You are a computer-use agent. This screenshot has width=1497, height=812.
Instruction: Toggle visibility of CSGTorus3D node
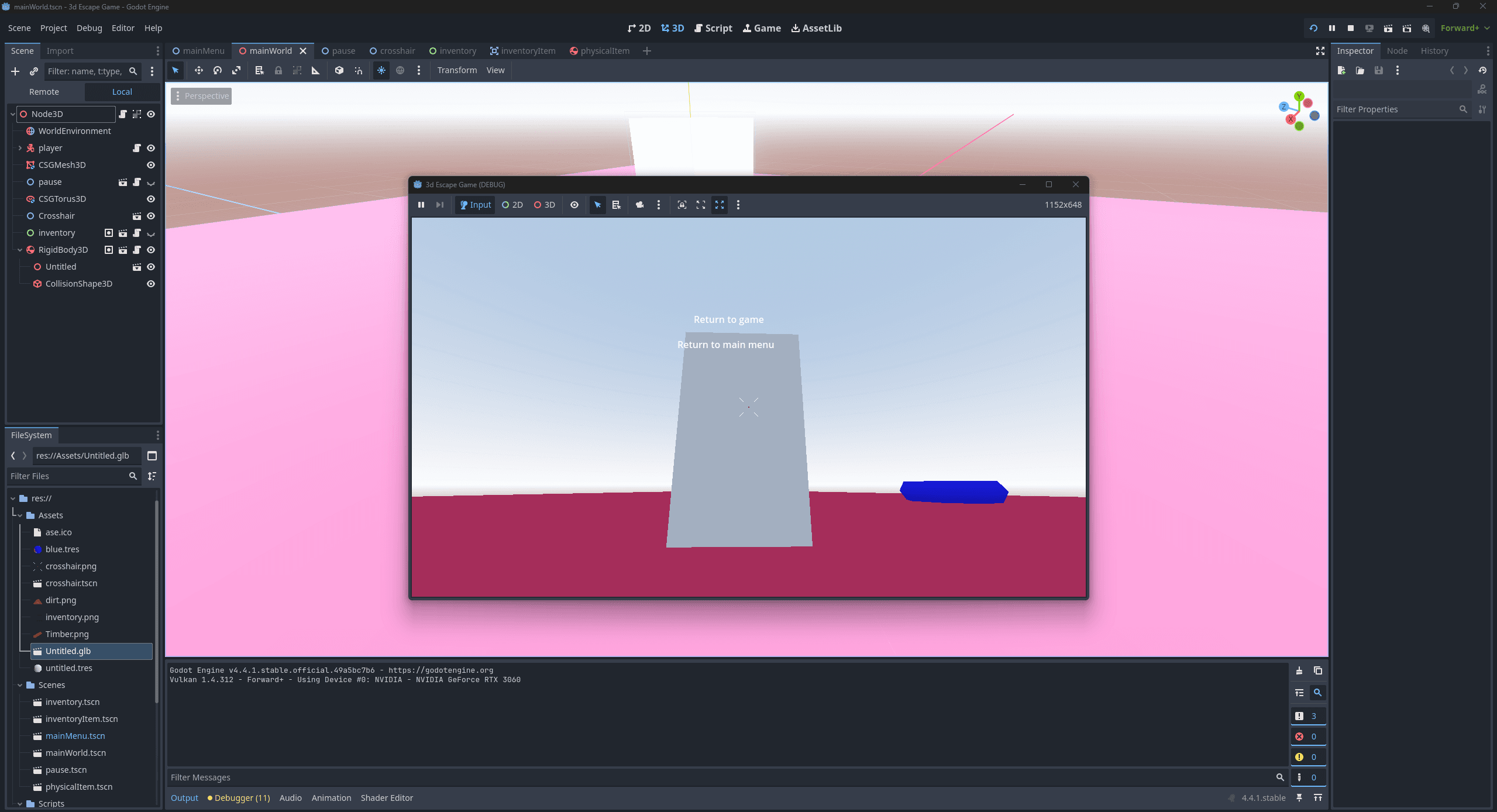pyautogui.click(x=151, y=199)
